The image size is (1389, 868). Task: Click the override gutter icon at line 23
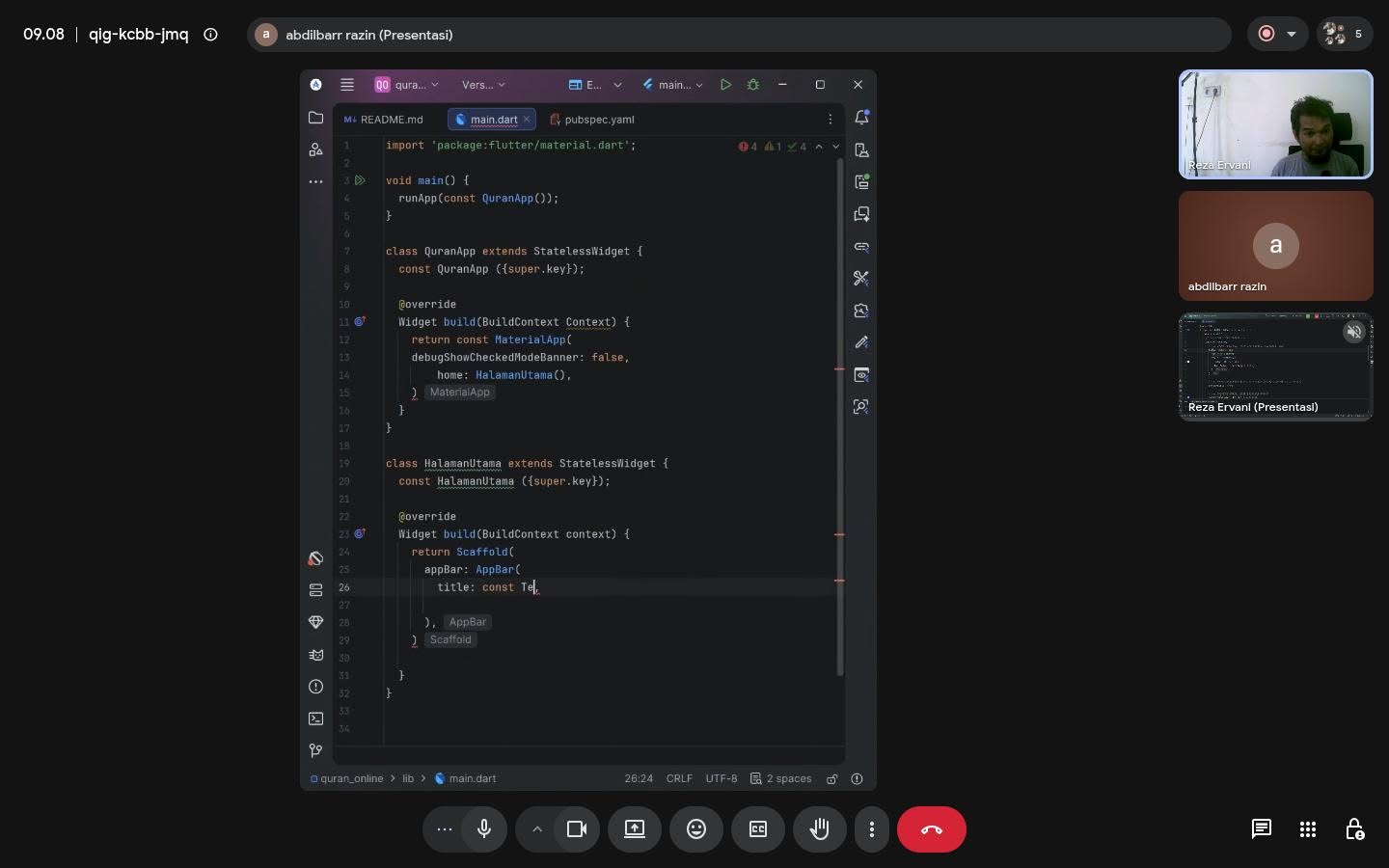[x=360, y=533]
